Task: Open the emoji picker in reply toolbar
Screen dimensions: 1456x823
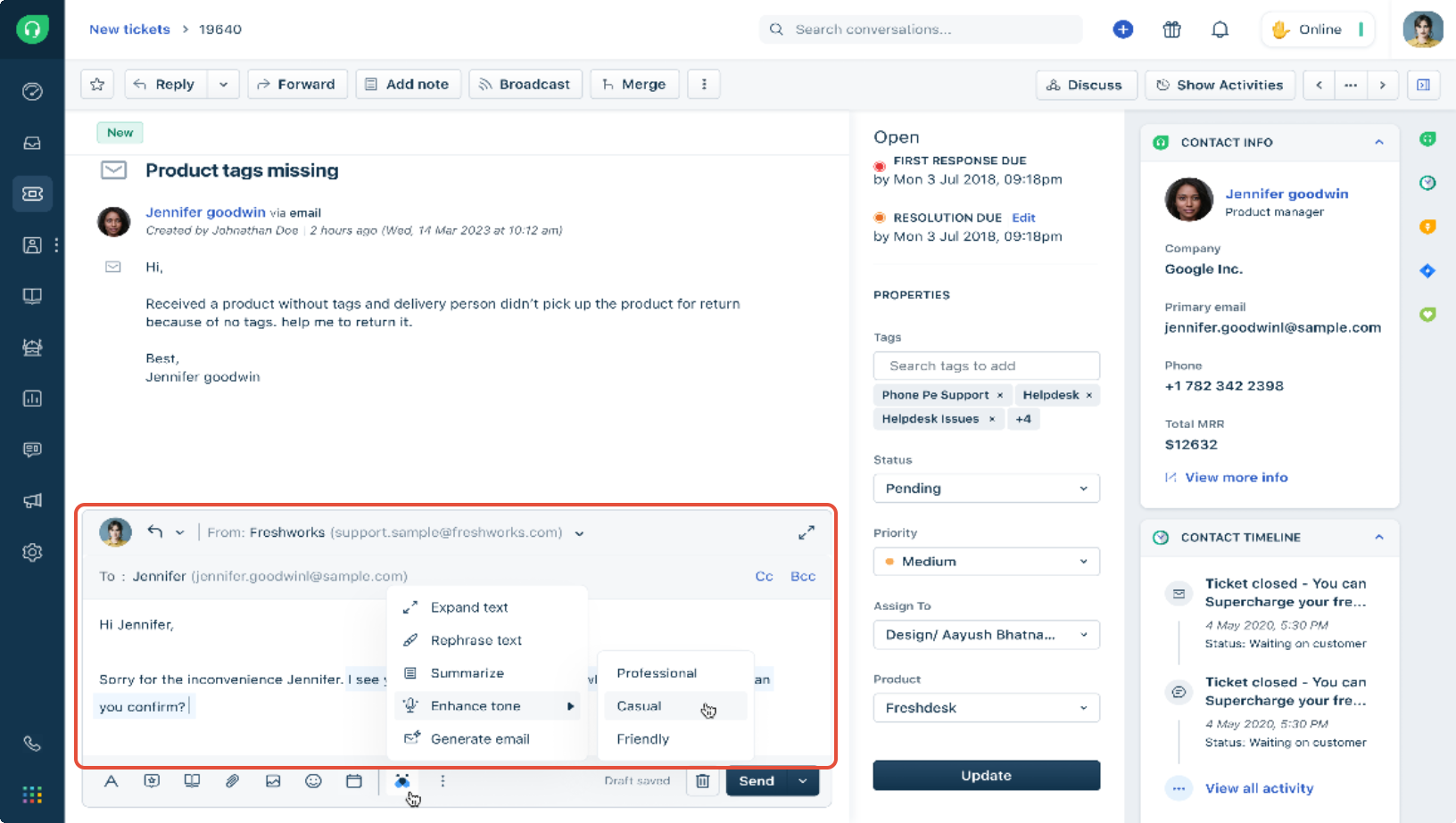Action: tap(313, 781)
